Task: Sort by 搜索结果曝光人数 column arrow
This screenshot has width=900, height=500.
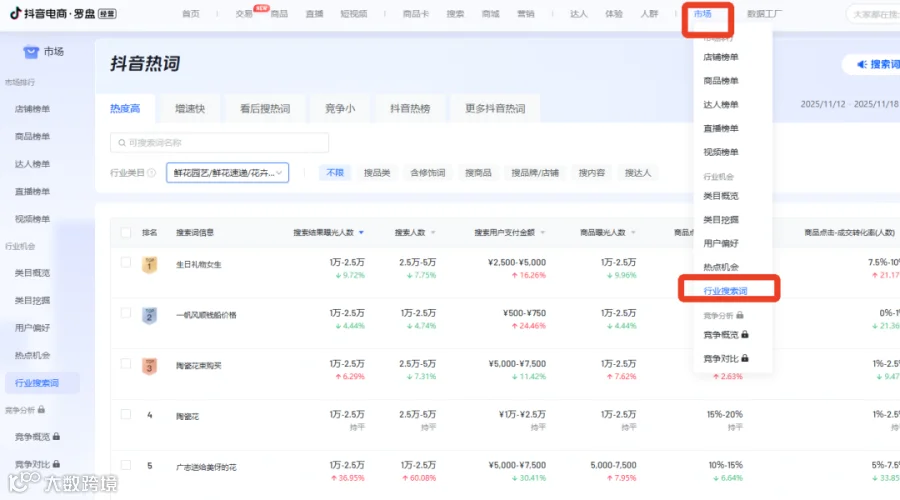Action: click(361, 232)
